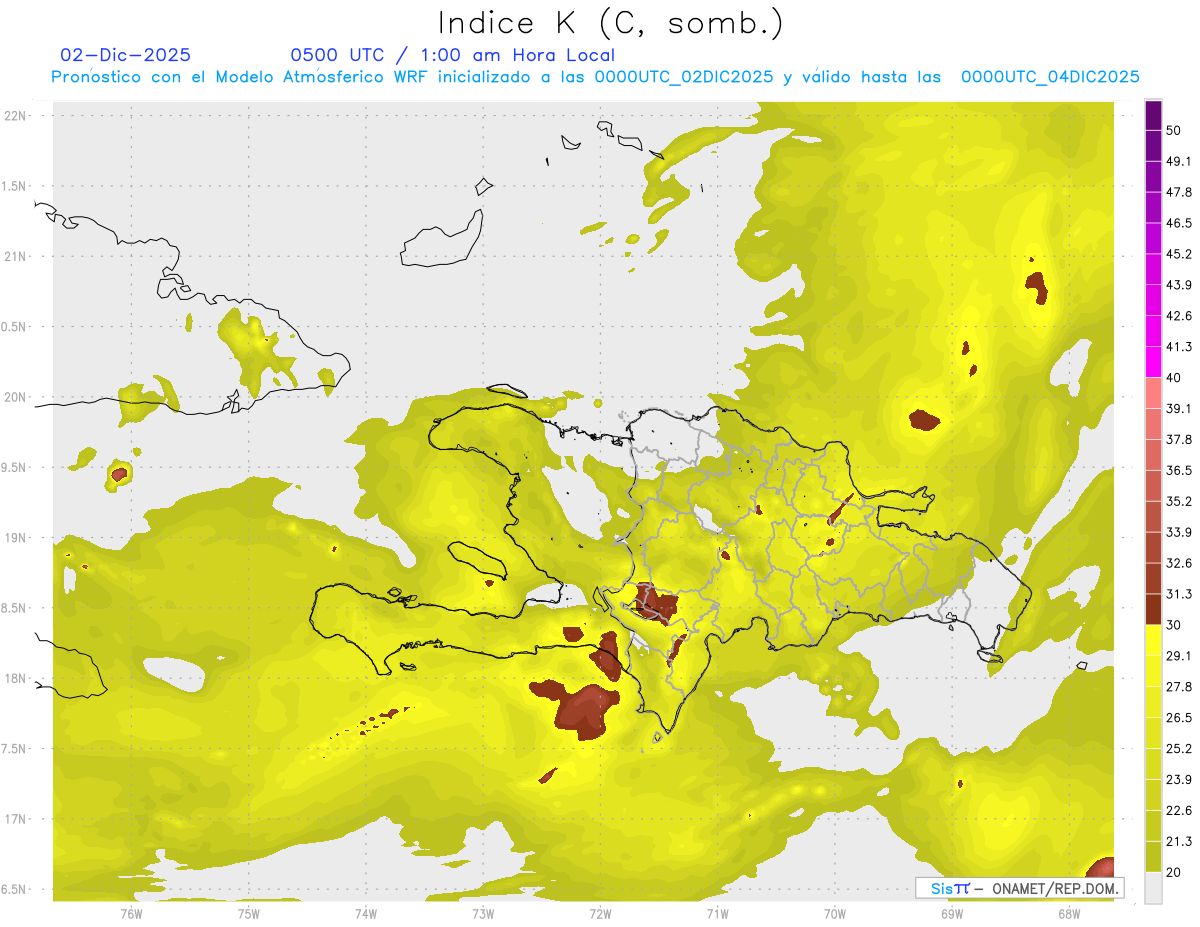Image resolution: width=1200 pixels, height=927 pixels.
Task: Click the colorbar label '39.1'
Action: point(1179,409)
